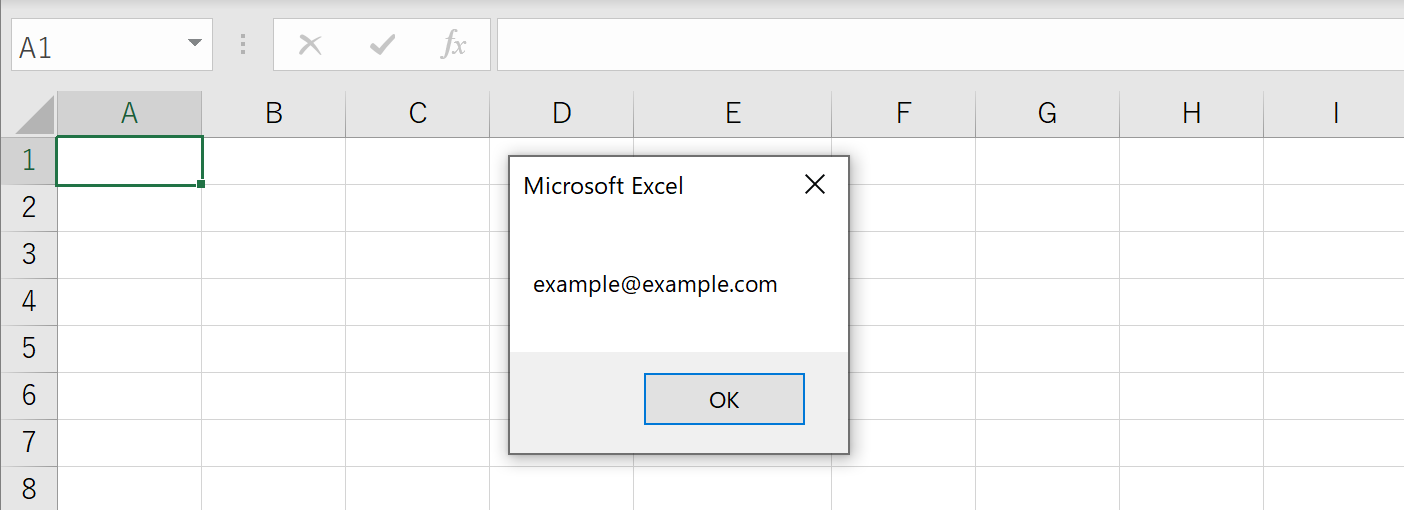Select cell B3 in the worksheet
The width and height of the screenshot is (1404, 510).
pyautogui.click(x=273, y=254)
